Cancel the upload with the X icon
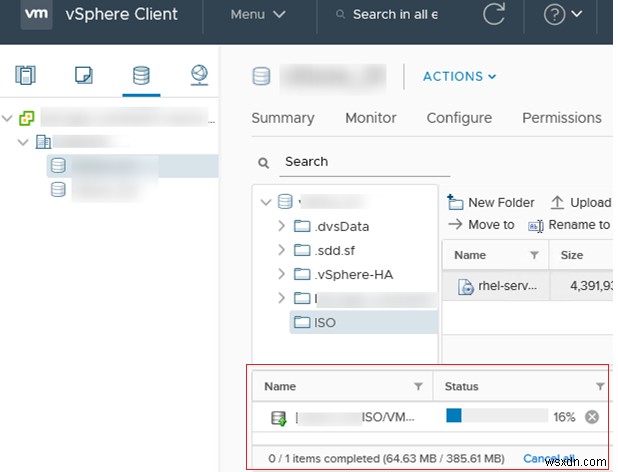The height and width of the screenshot is (472, 618). (592, 417)
